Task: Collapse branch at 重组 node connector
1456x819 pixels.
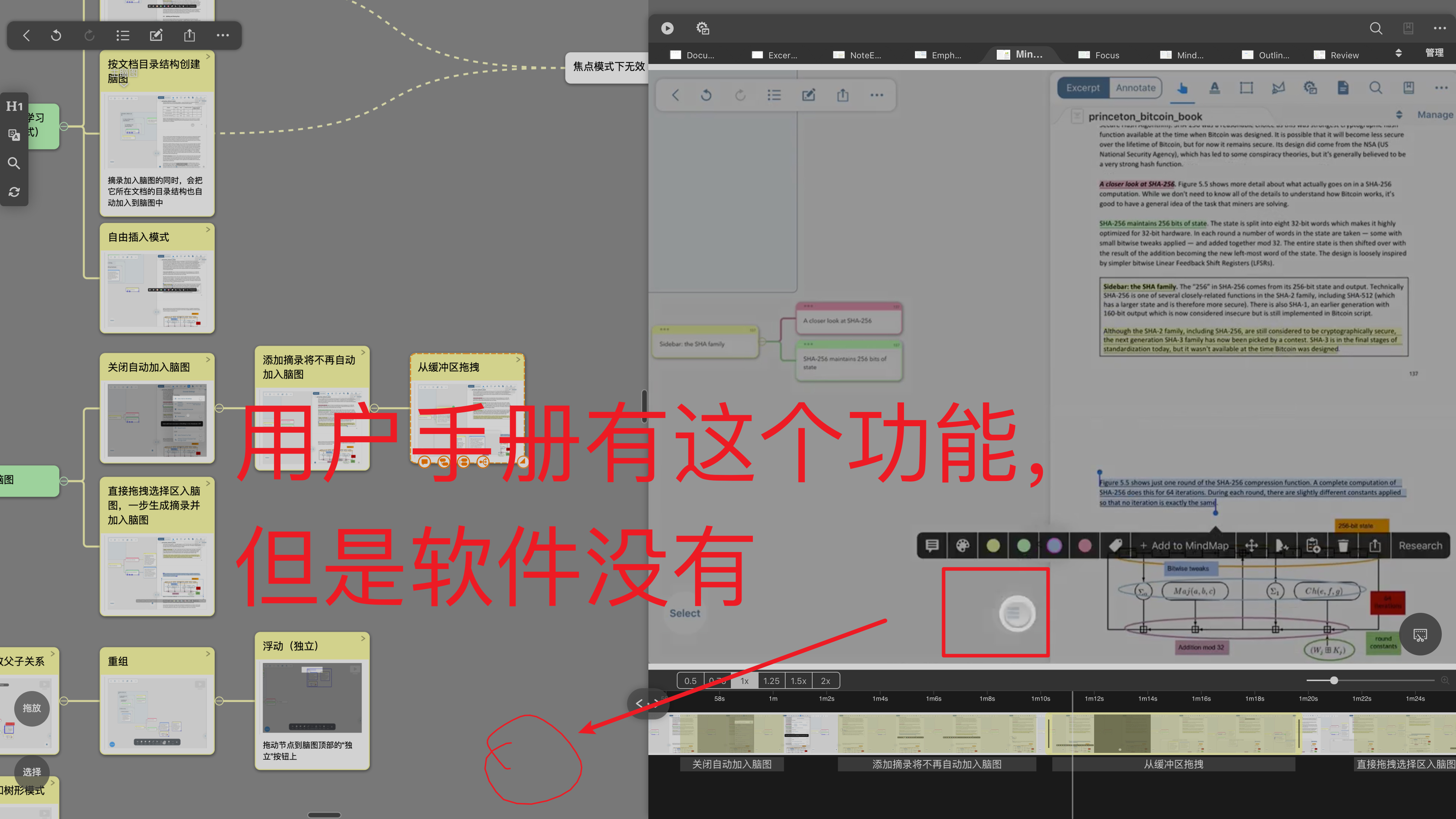Action: [219, 701]
